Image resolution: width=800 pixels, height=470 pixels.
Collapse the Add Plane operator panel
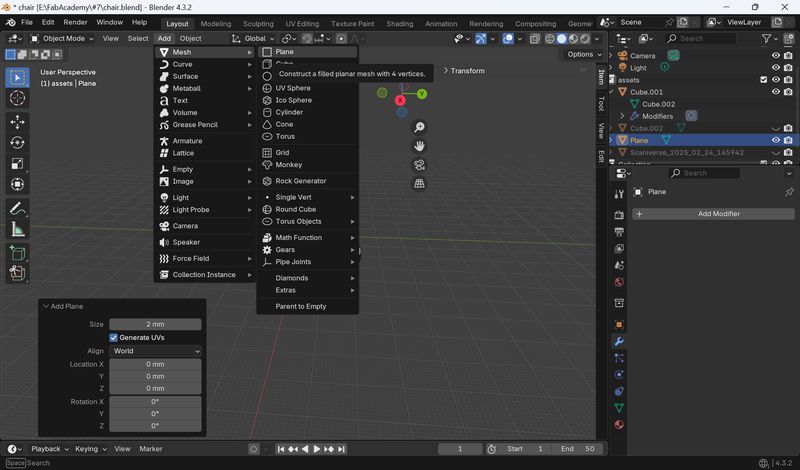[x=46, y=306]
